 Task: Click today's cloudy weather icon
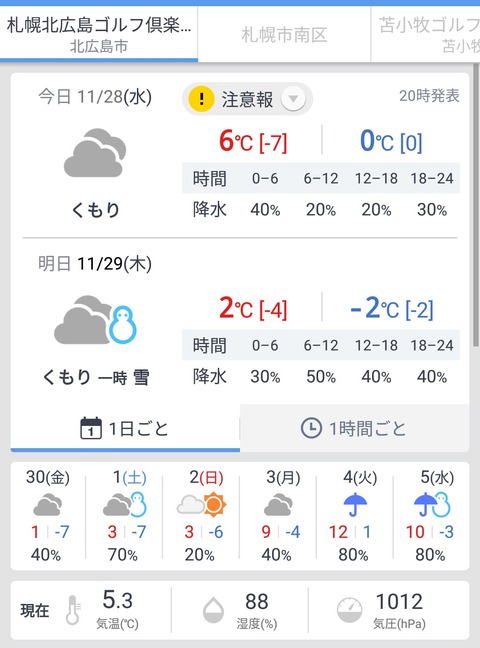95,153
